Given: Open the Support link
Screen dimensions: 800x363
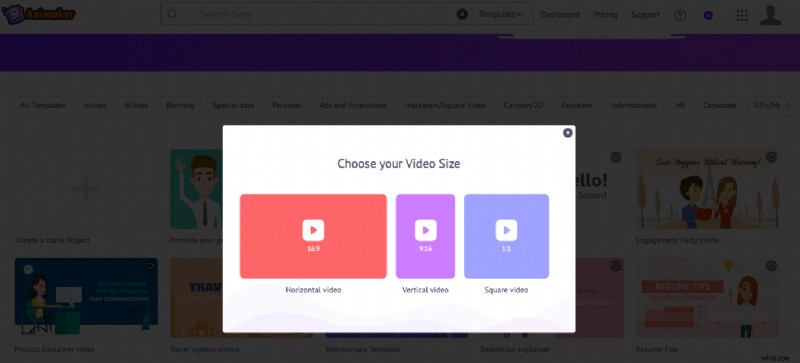Looking at the screenshot, I should (645, 15).
